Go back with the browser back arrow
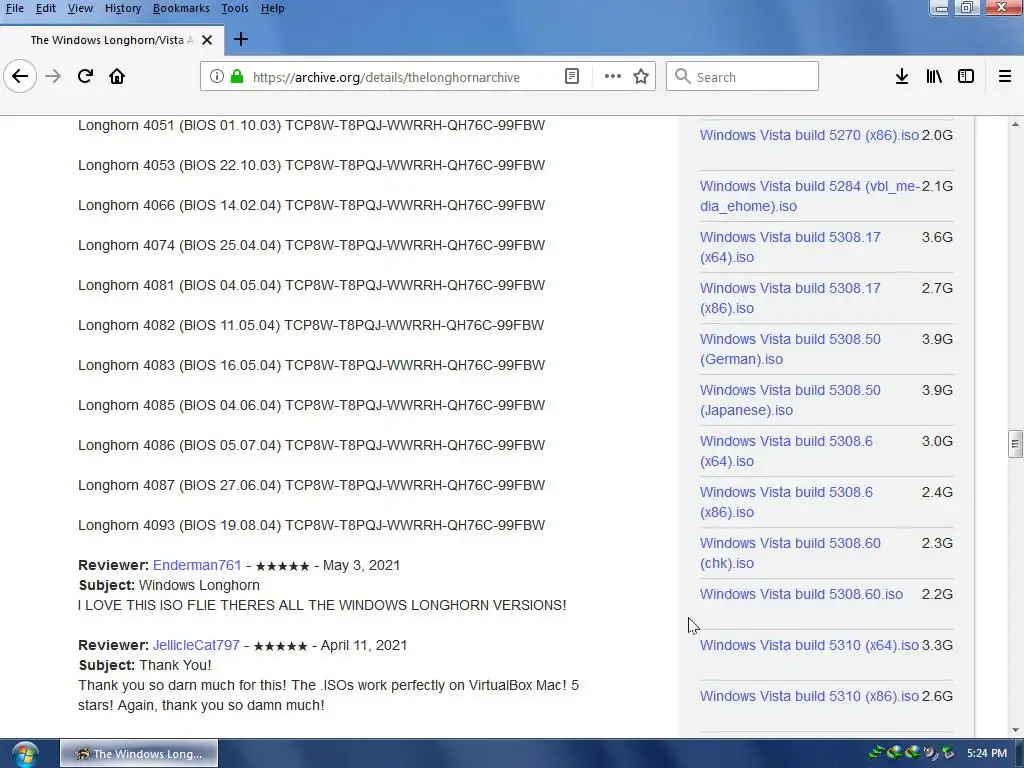Image resolution: width=1024 pixels, height=768 pixels. pos(20,76)
